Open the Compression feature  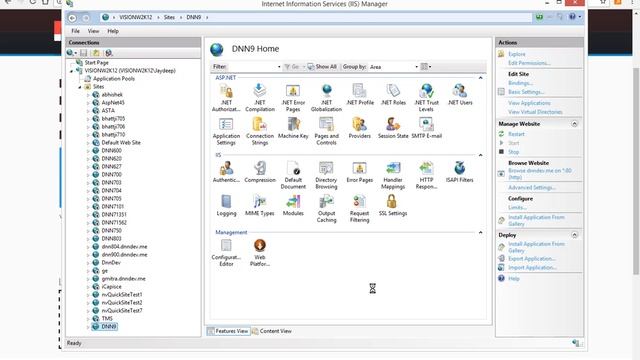coord(260,172)
